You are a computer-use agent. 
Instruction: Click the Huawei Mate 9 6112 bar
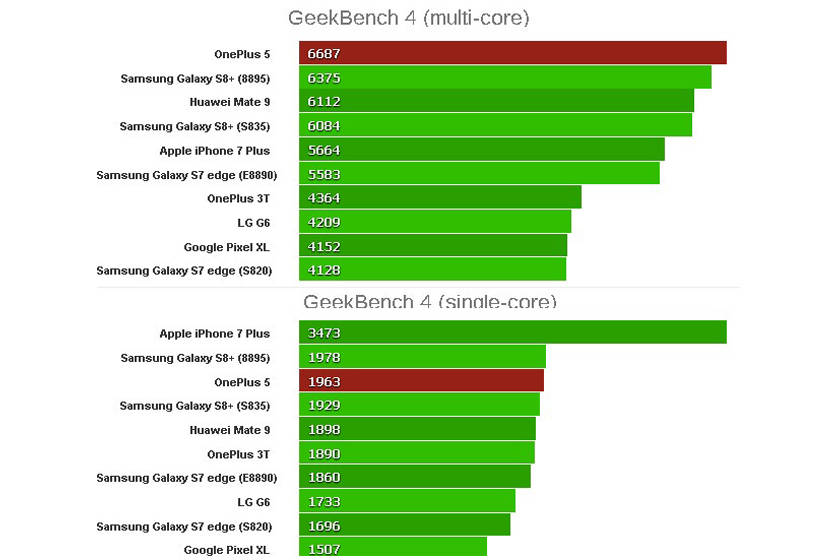pos(496,101)
